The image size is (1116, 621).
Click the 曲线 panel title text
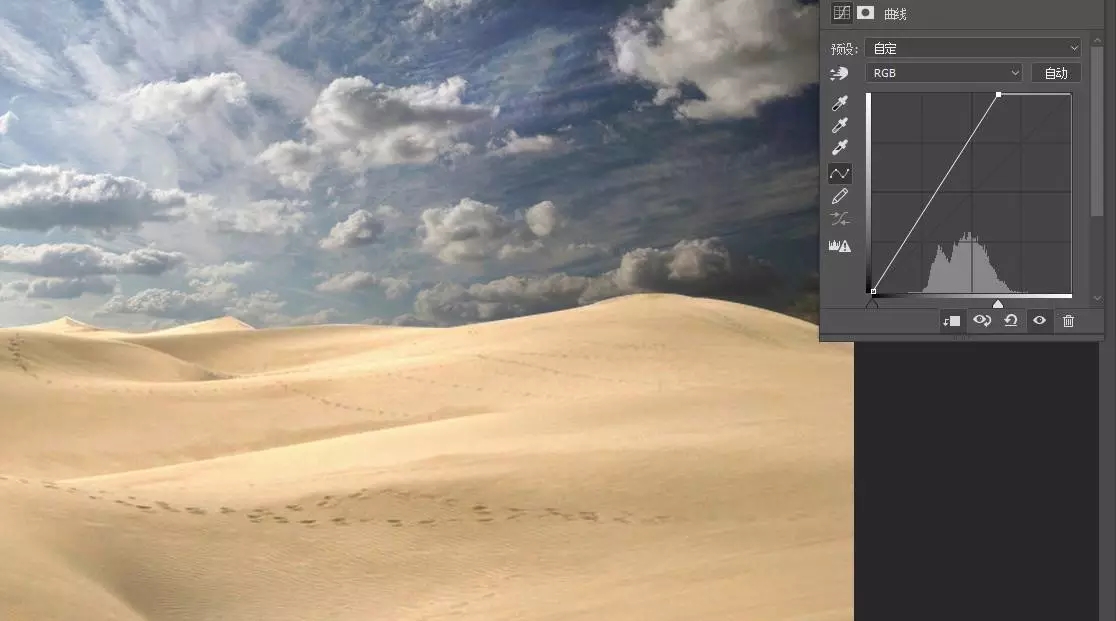(895, 14)
